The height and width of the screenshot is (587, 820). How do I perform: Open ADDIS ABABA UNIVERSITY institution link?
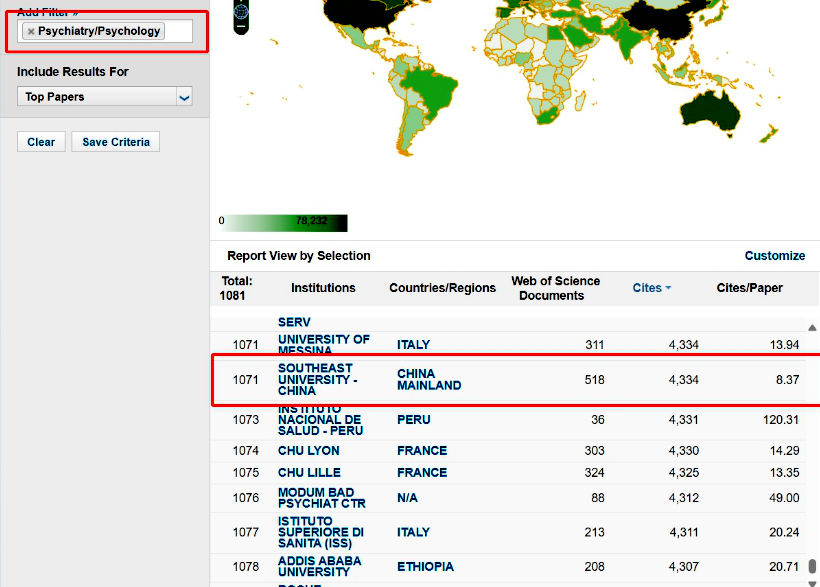click(320, 567)
